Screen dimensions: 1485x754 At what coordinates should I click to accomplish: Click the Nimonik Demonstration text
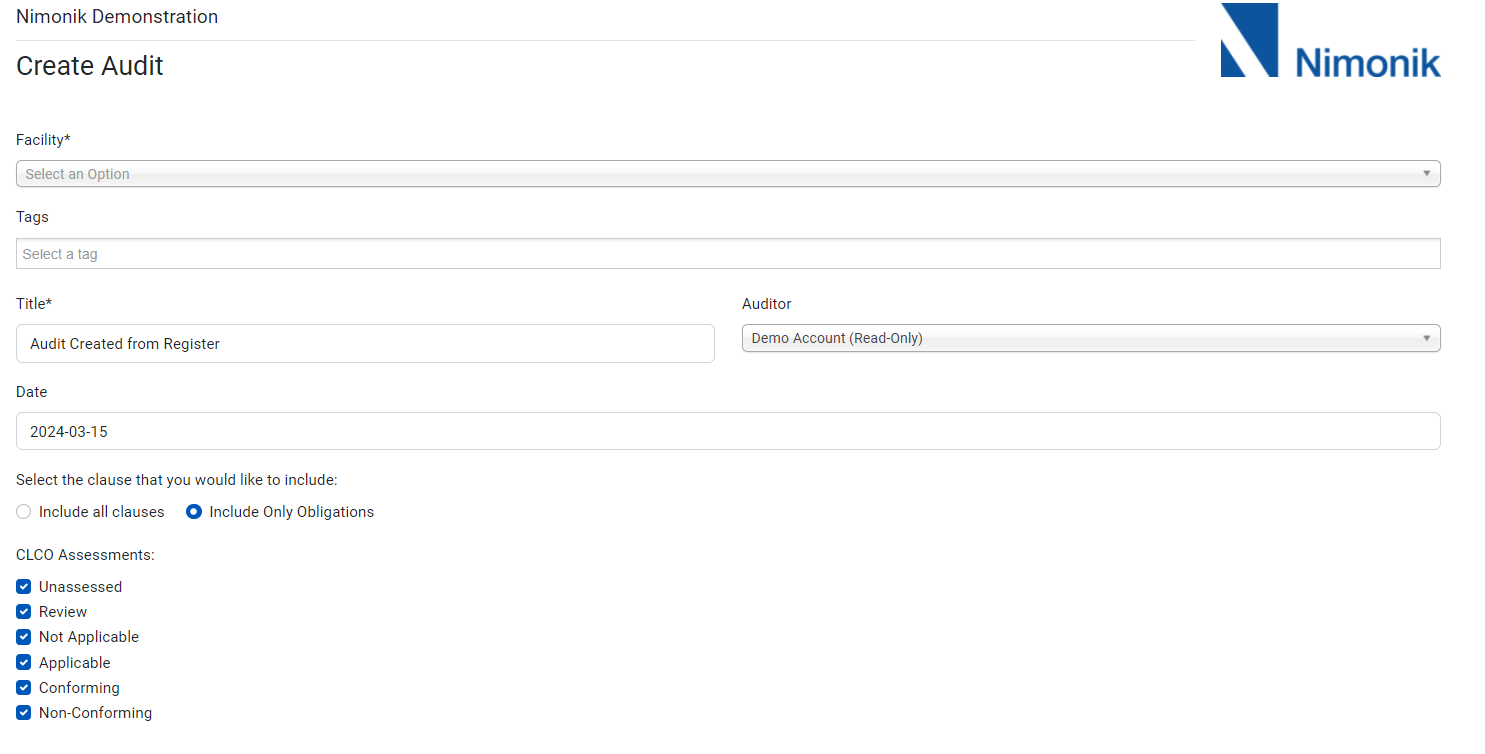117,17
